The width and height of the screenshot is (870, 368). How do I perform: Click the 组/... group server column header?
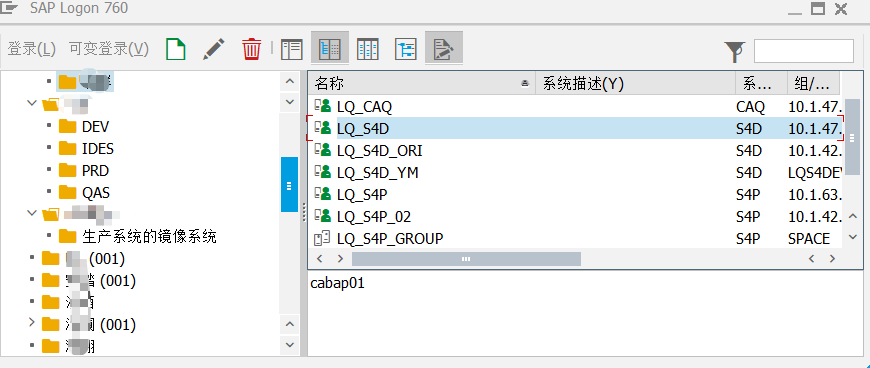[x=813, y=84]
